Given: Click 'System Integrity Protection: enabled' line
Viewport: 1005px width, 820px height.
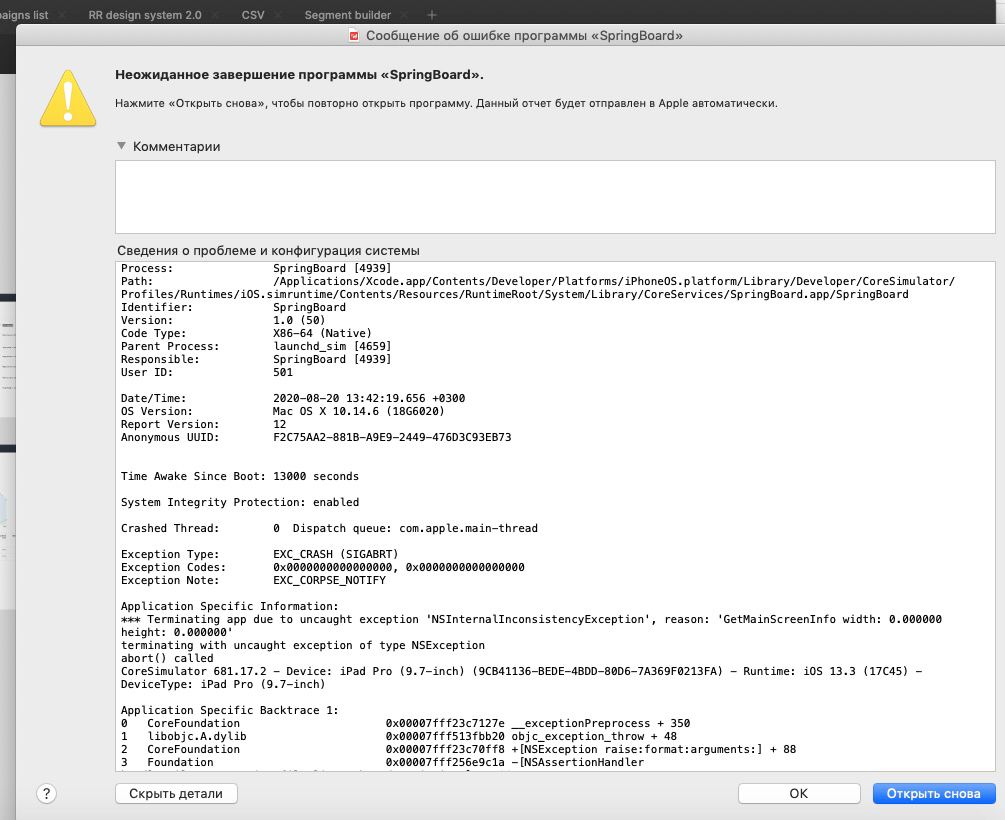Looking at the screenshot, I should 240,502.
